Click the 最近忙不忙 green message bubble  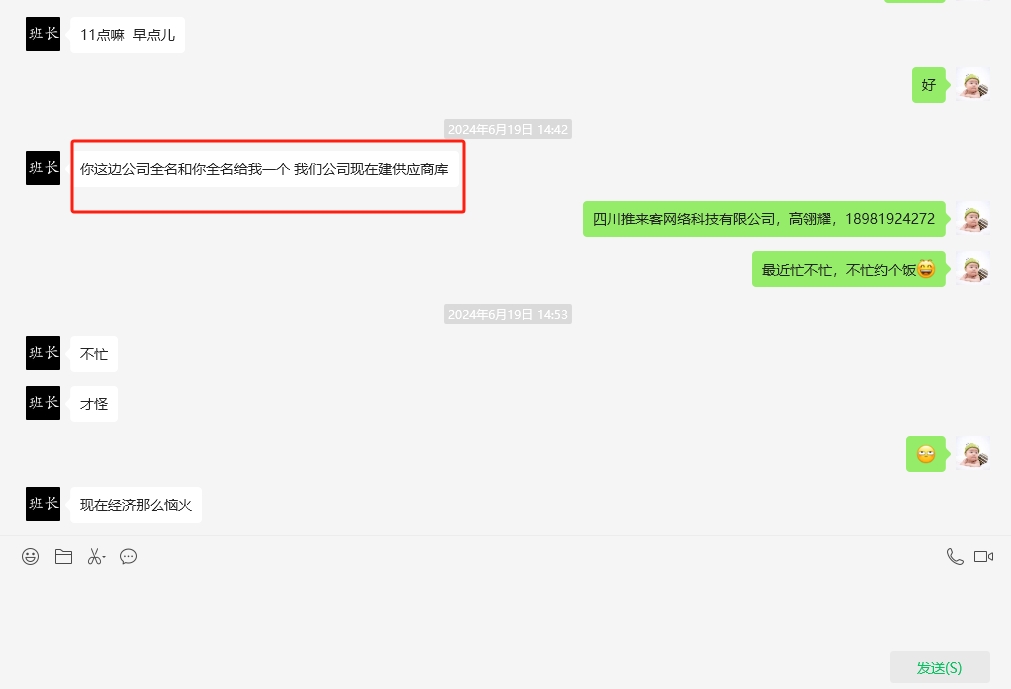[x=848, y=268]
